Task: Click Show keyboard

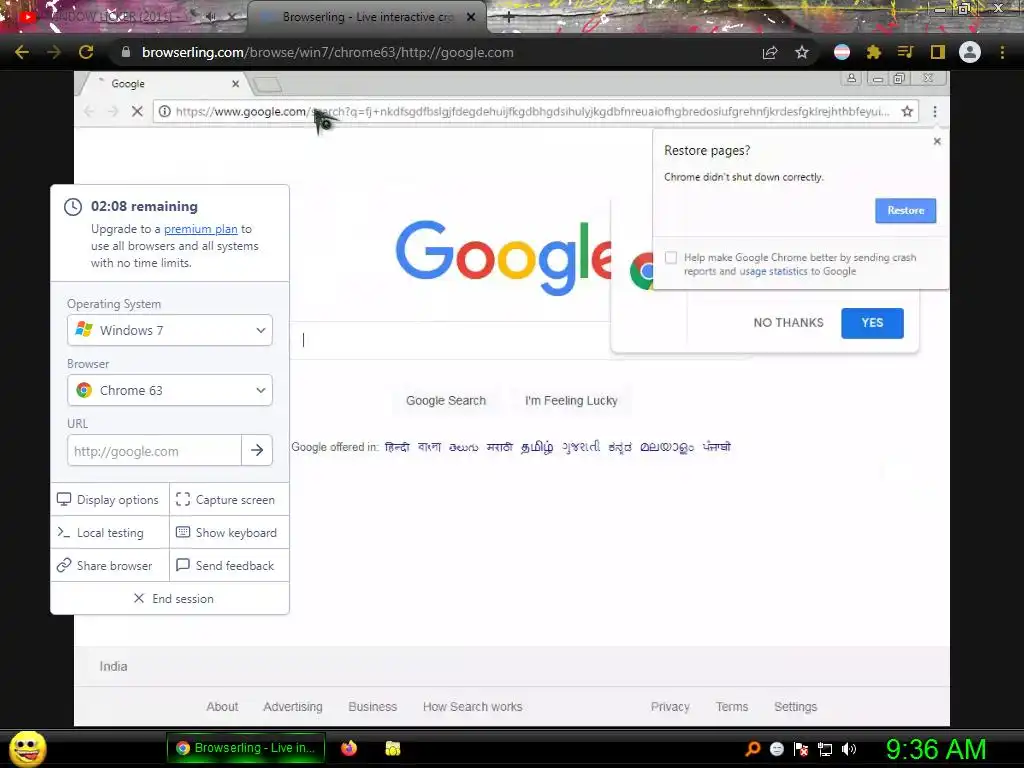Action: 229,533
